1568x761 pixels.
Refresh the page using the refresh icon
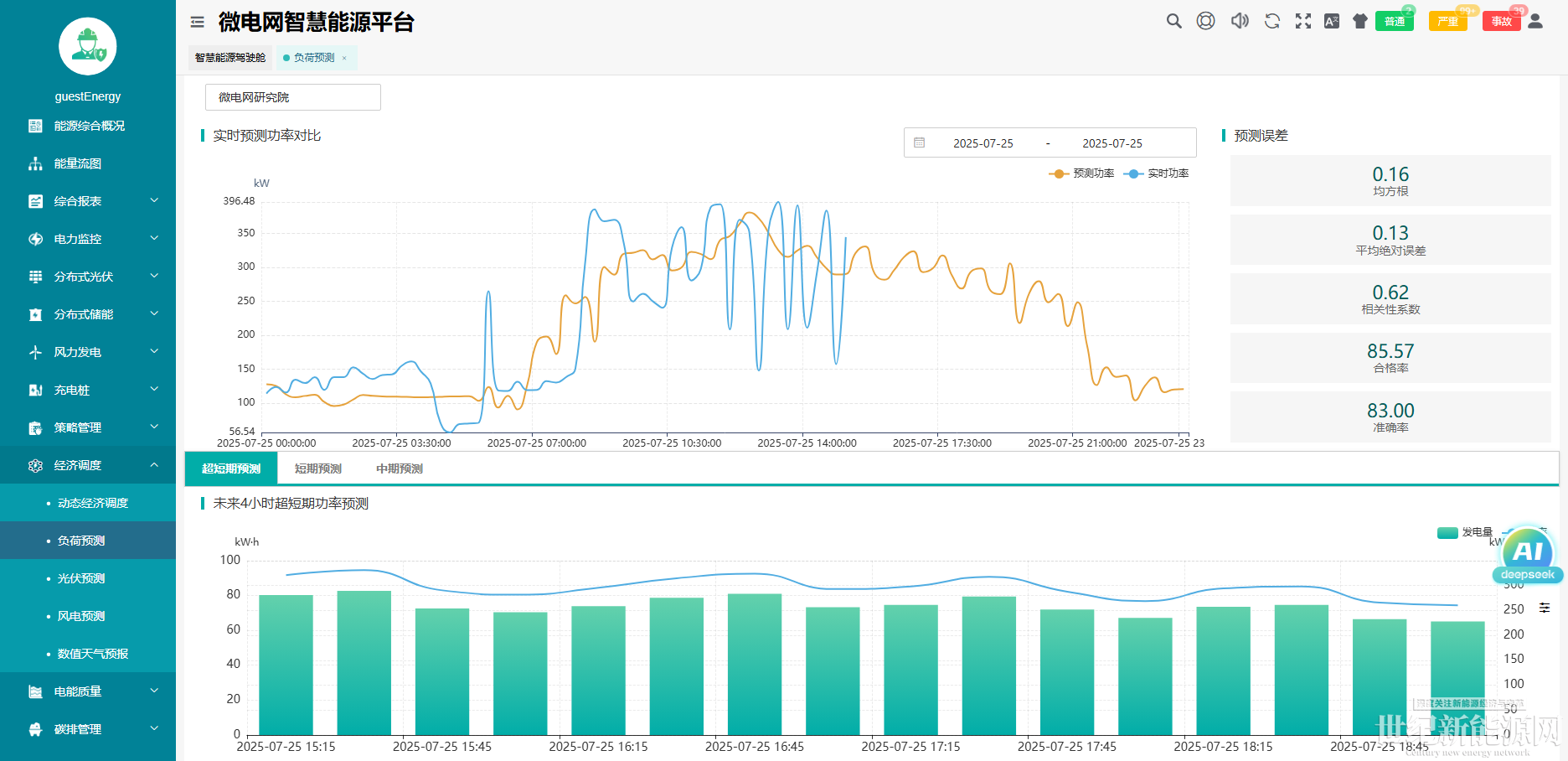pyautogui.click(x=1271, y=21)
